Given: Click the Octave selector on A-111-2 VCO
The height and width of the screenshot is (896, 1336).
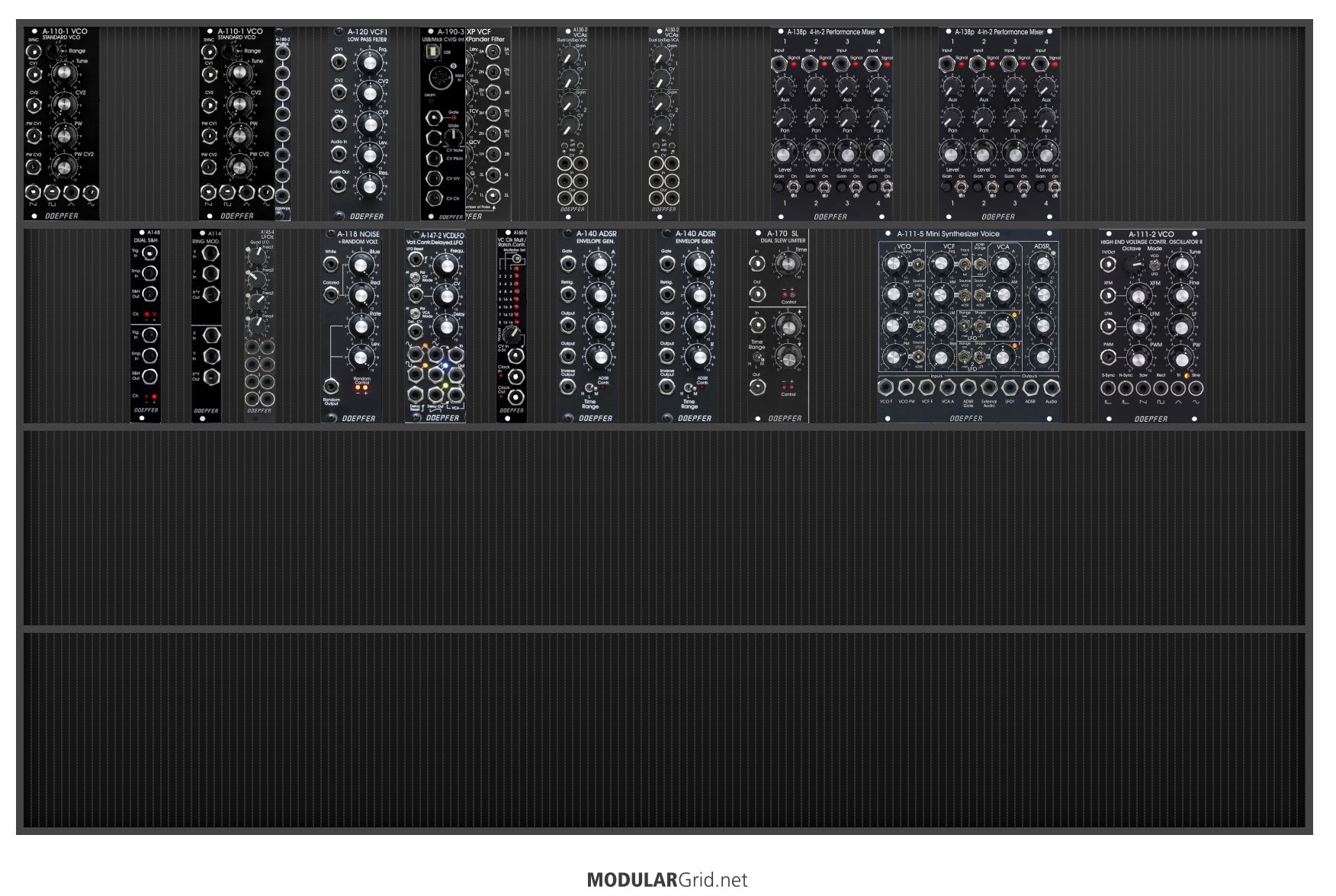Looking at the screenshot, I should tap(1132, 264).
